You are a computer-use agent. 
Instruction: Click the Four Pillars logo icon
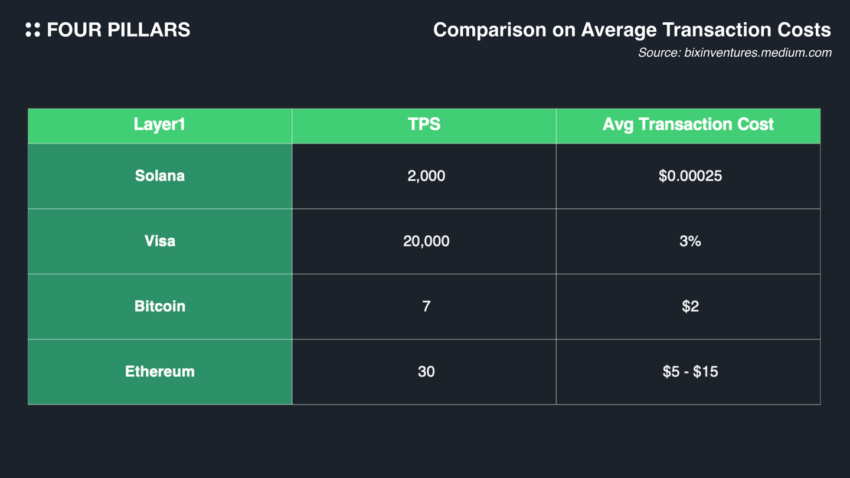[x=33, y=30]
